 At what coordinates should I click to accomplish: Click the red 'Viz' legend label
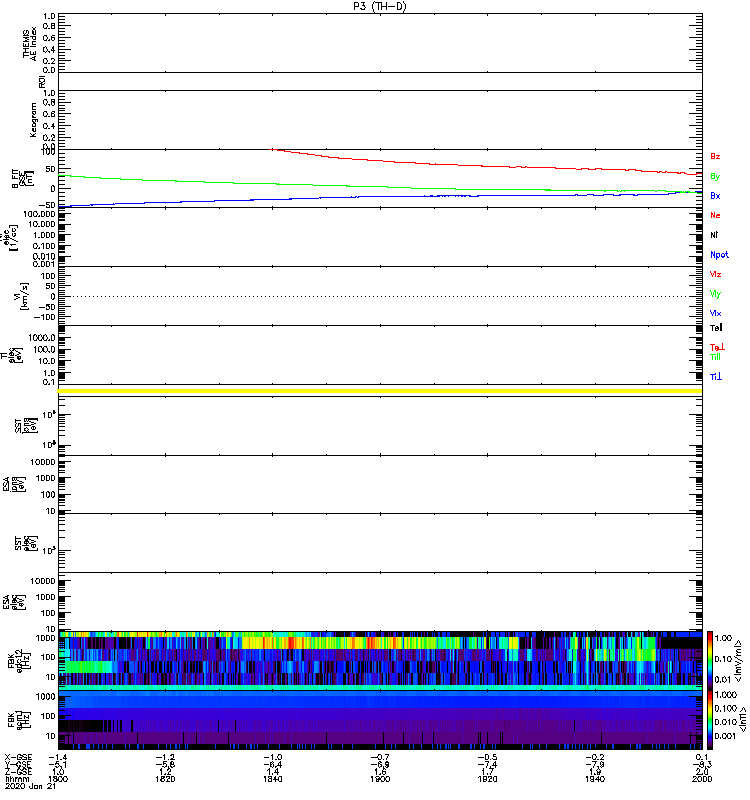[x=715, y=274]
